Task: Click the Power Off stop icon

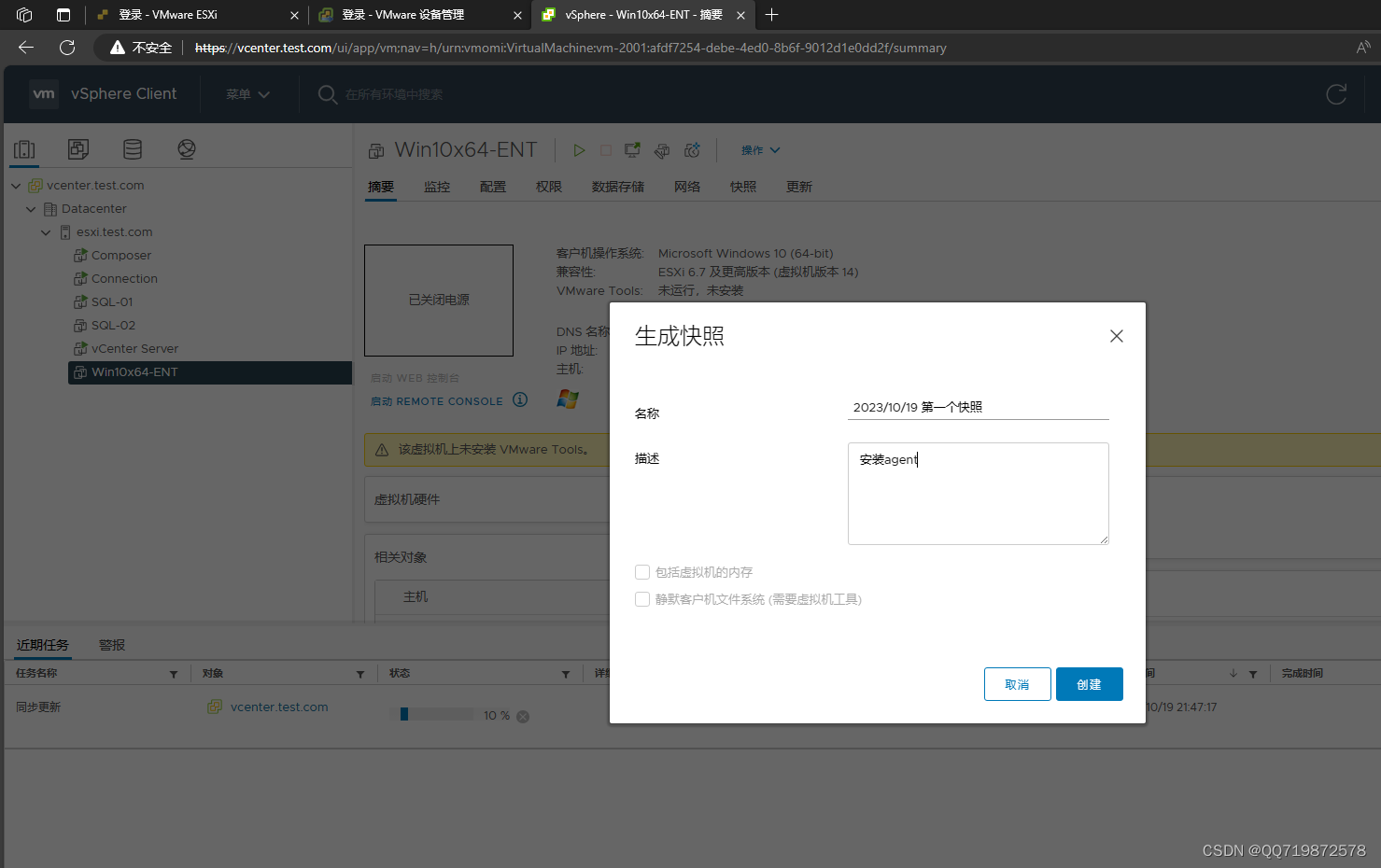Action: tap(606, 150)
